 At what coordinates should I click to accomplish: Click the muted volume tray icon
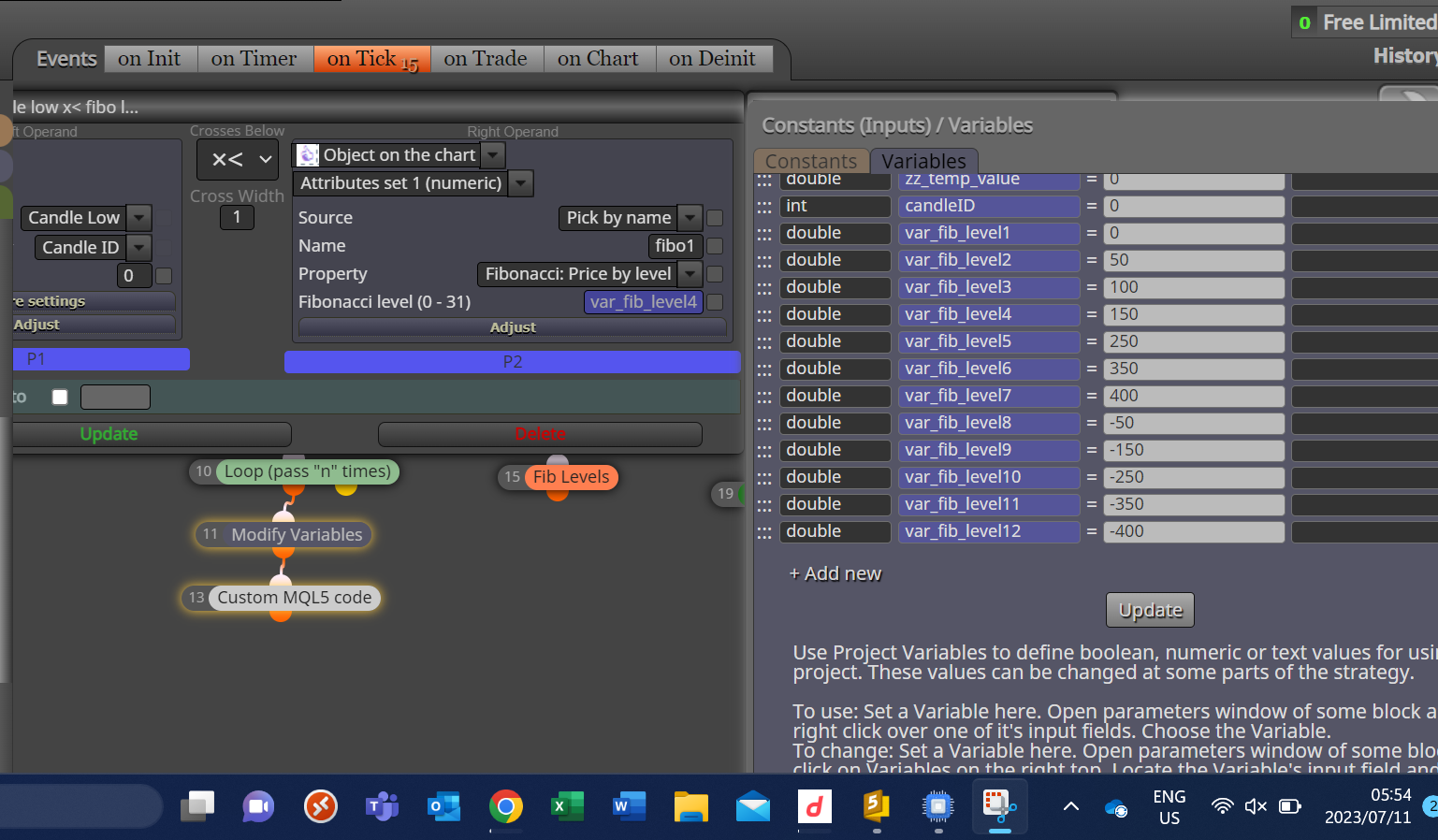tap(1256, 806)
